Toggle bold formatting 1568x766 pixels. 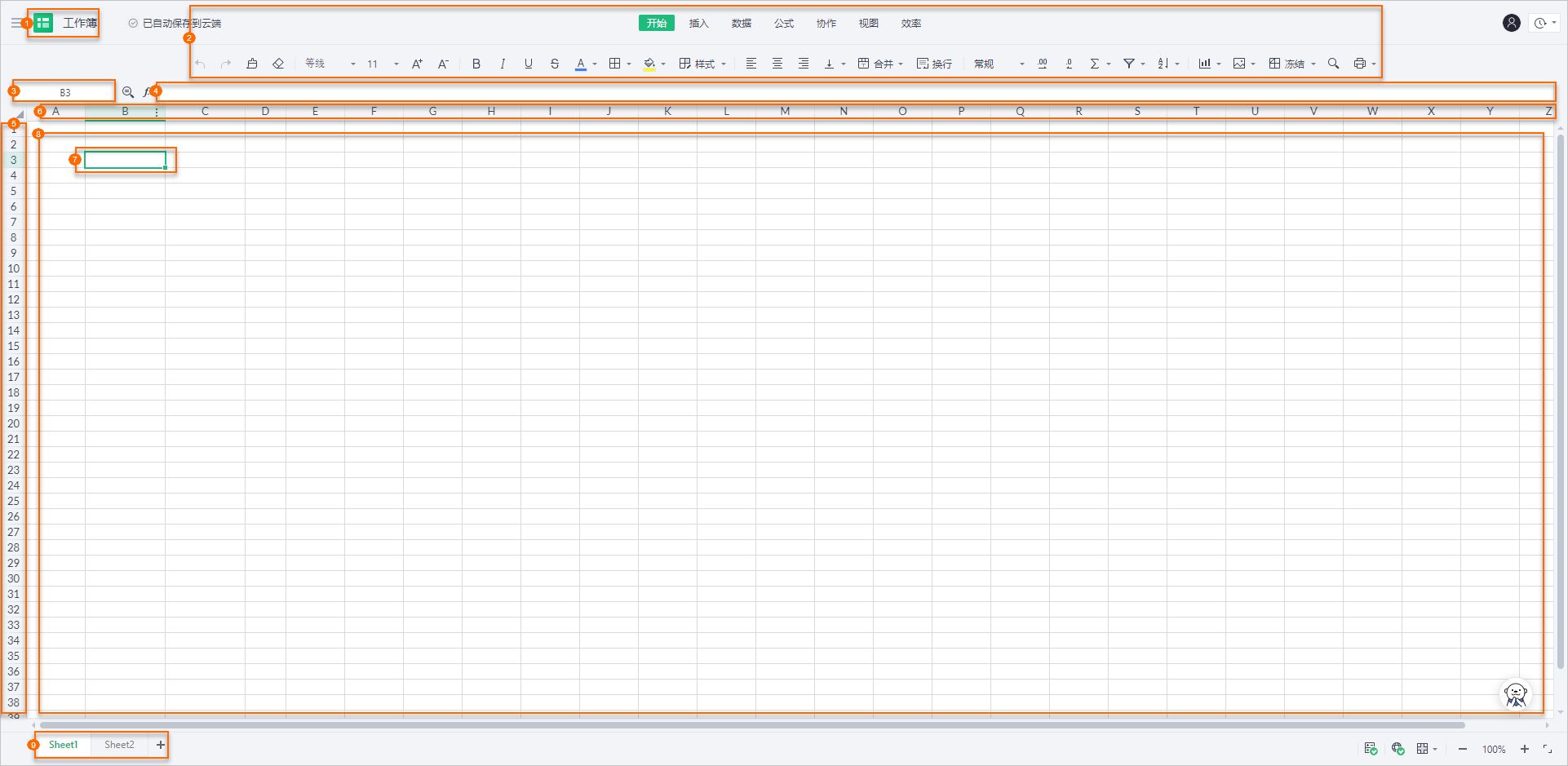point(476,64)
